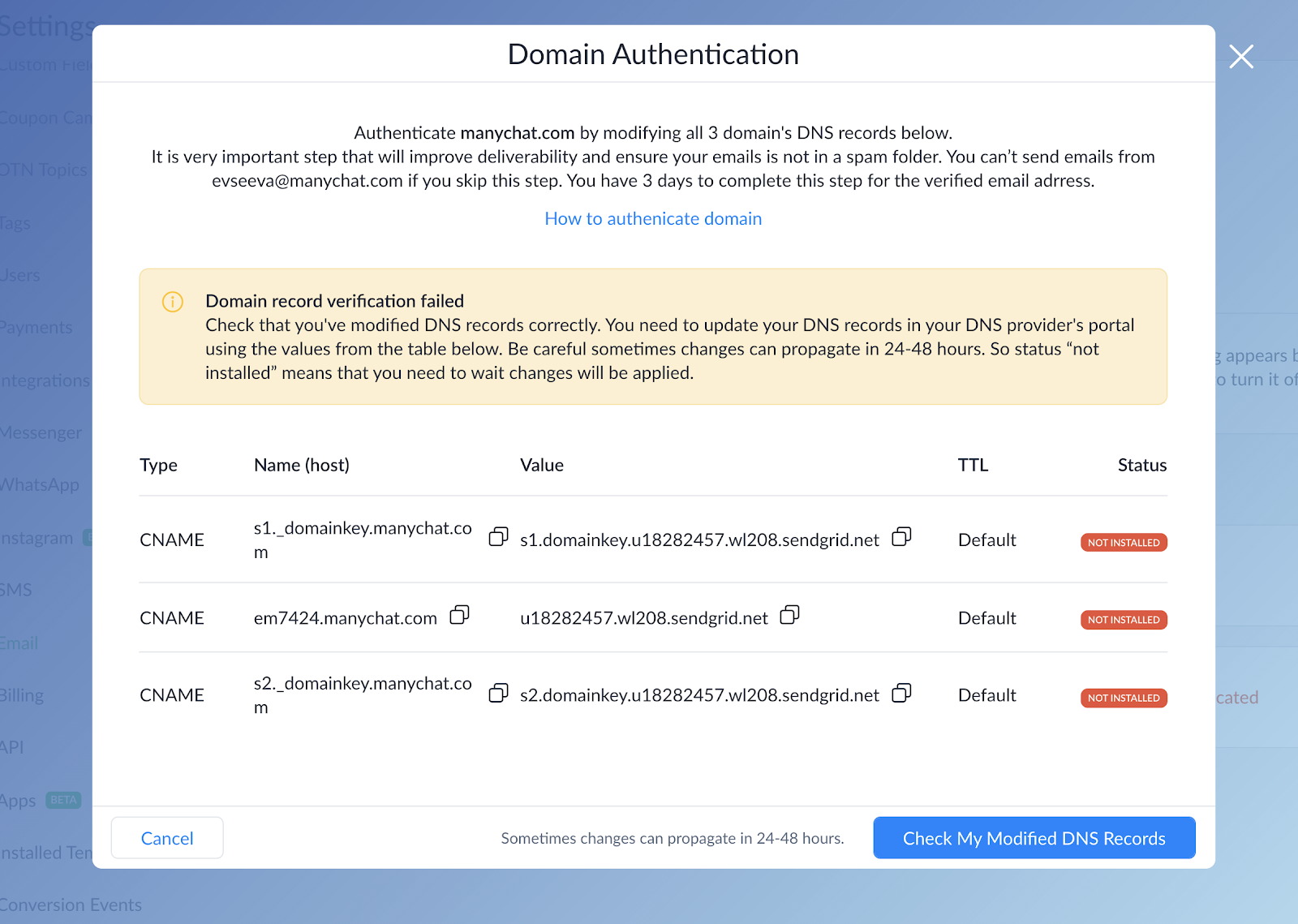1298x924 pixels.
Task: Select SMS in settings sidebar
Action: coord(17,591)
